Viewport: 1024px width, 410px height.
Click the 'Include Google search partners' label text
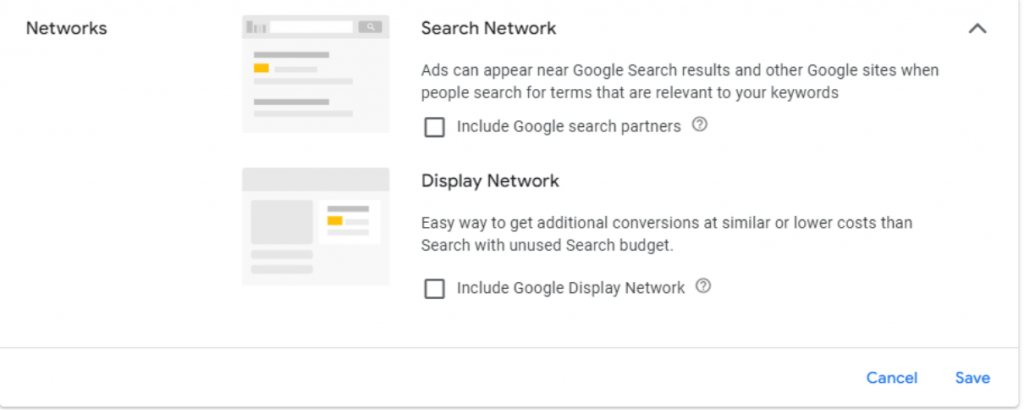[569, 126]
